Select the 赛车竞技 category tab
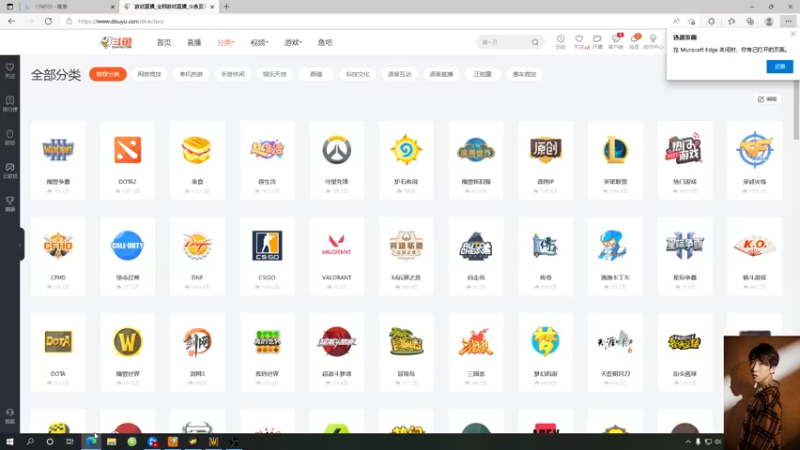 tap(524, 74)
